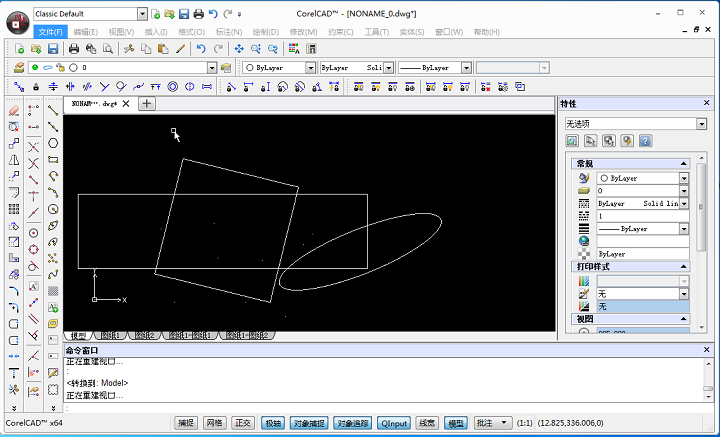Switch to the 模型 sheet tab below the canvas
Screen dimensions: 720x437
point(79,336)
